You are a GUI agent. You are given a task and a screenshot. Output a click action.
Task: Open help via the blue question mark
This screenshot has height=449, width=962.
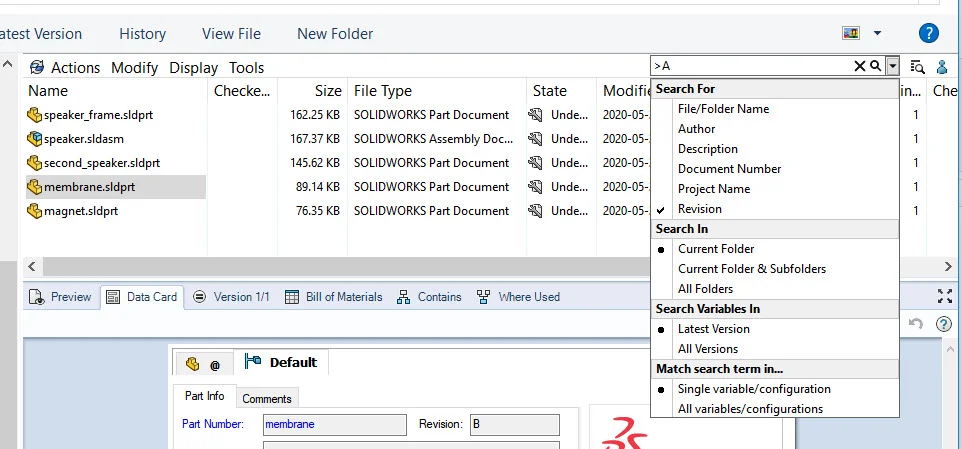pyautogui.click(x=930, y=33)
